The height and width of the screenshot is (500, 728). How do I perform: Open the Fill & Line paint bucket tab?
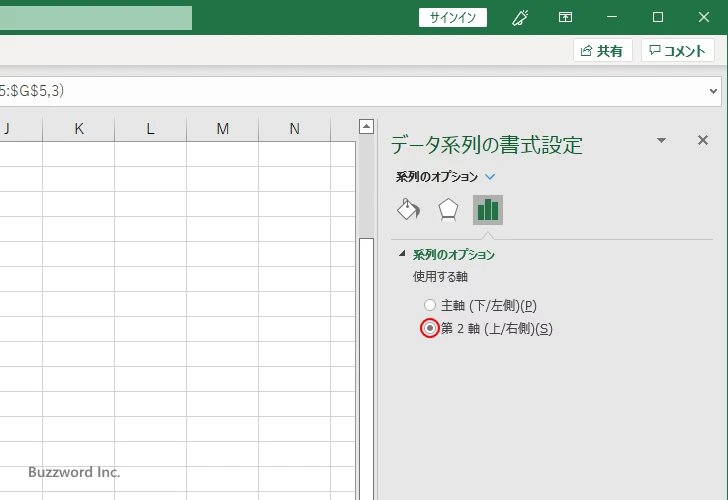(409, 210)
